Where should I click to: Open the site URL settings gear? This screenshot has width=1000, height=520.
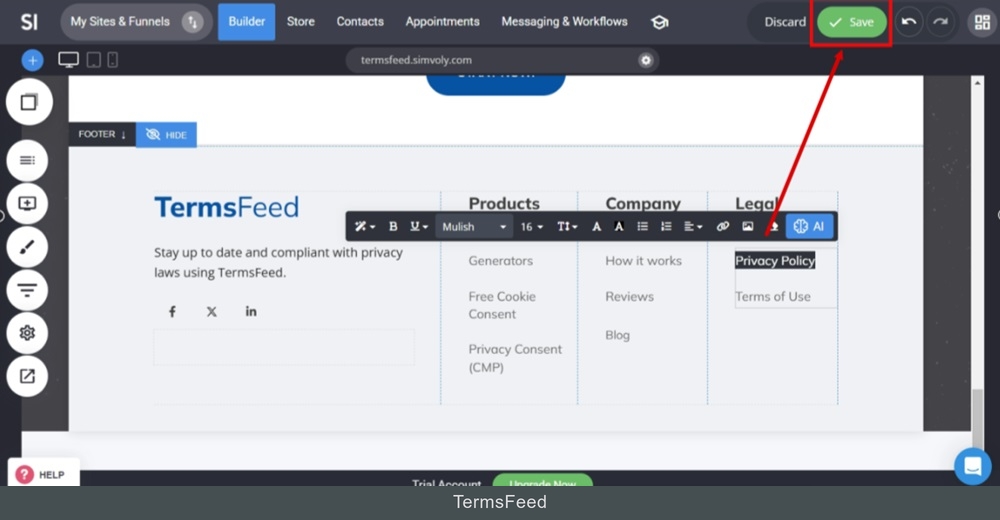tap(645, 60)
